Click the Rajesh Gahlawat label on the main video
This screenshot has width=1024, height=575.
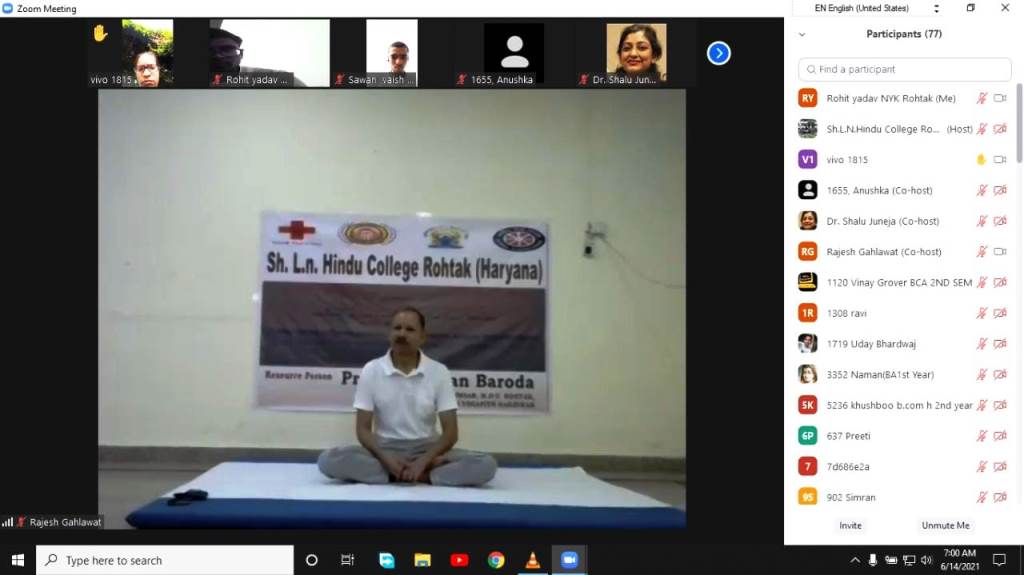[x=65, y=522]
